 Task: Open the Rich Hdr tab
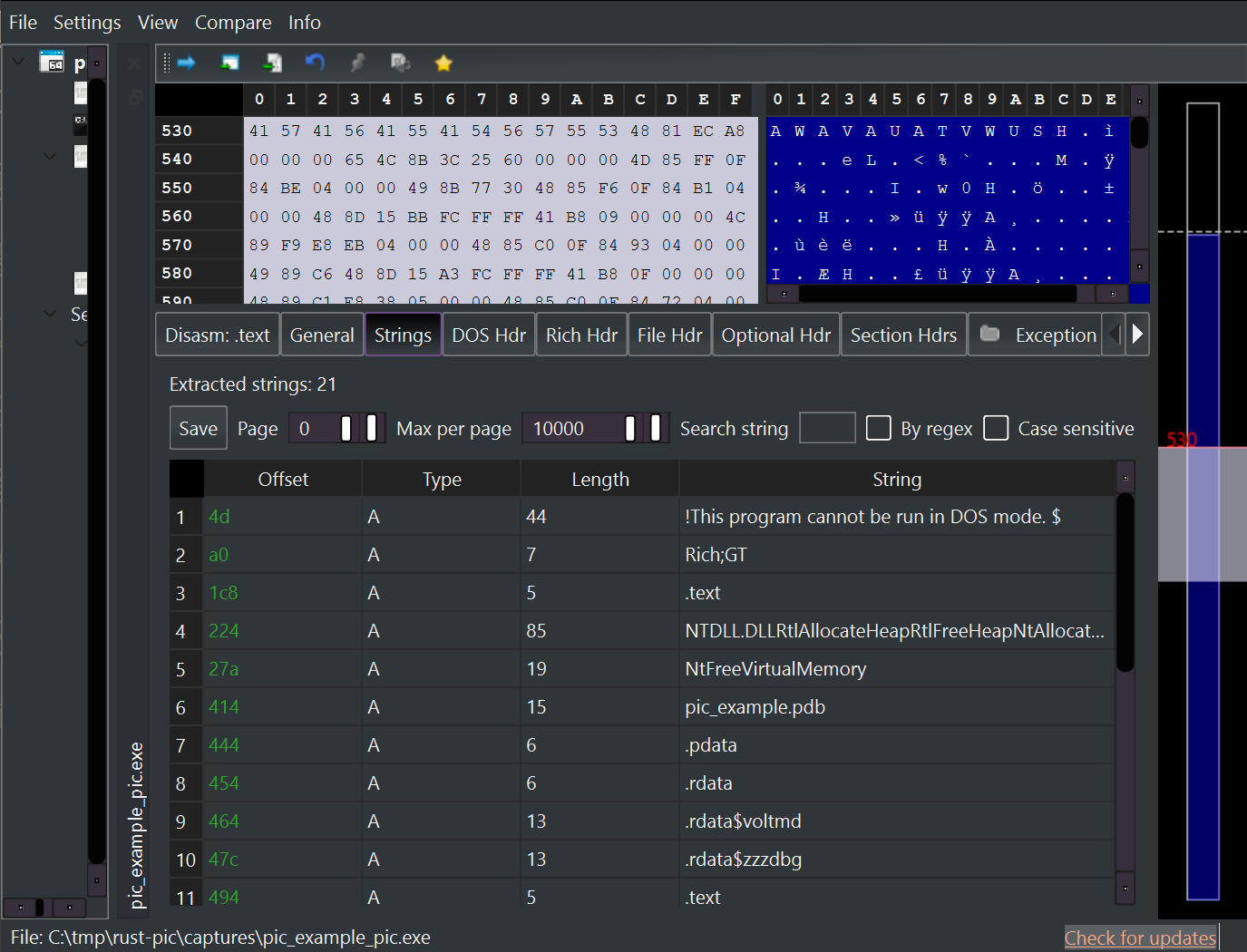[x=581, y=335]
